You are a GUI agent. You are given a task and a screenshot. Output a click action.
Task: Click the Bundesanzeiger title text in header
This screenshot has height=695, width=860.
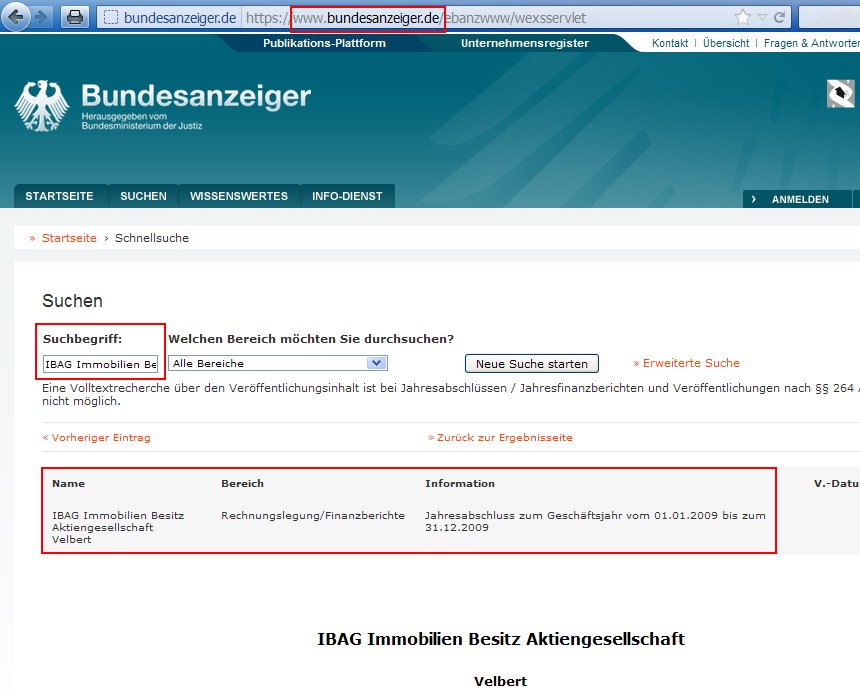click(x=196, y=96)
